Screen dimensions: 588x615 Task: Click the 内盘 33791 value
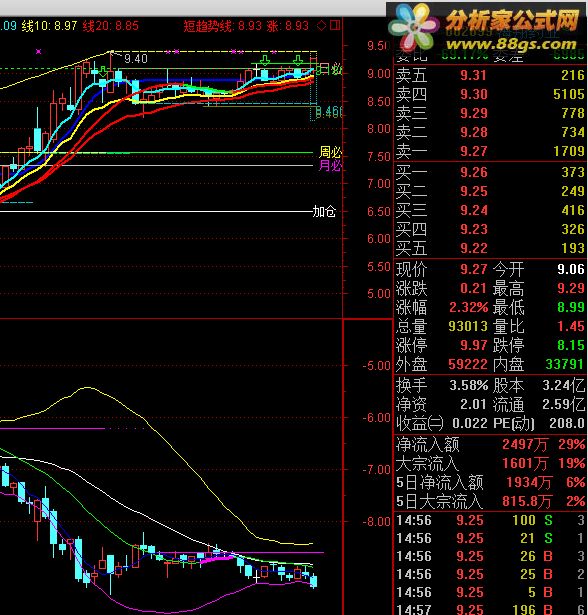(565, 364)
